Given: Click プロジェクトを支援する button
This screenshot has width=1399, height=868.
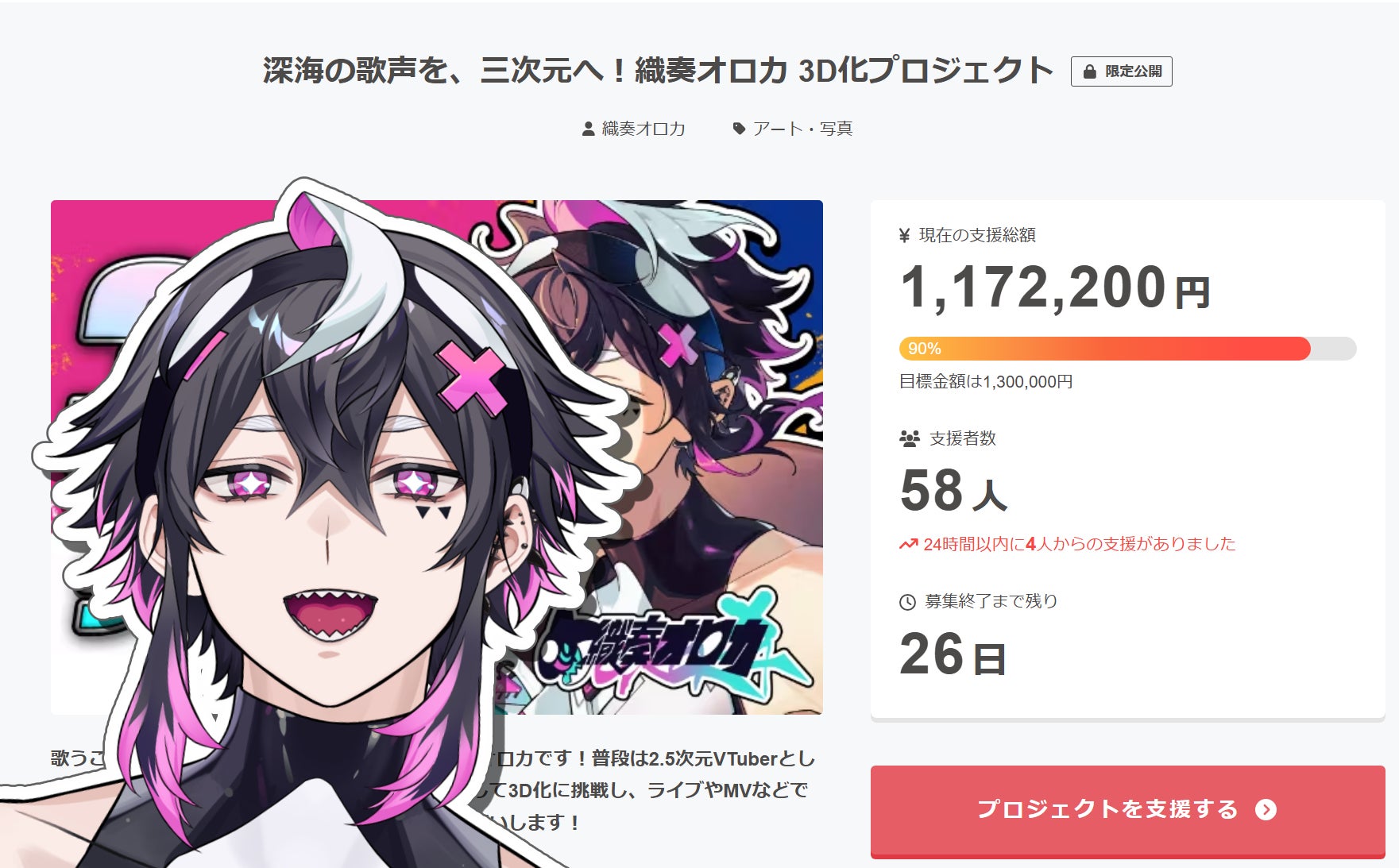Looking at the screenshot, I should 1127,811.
